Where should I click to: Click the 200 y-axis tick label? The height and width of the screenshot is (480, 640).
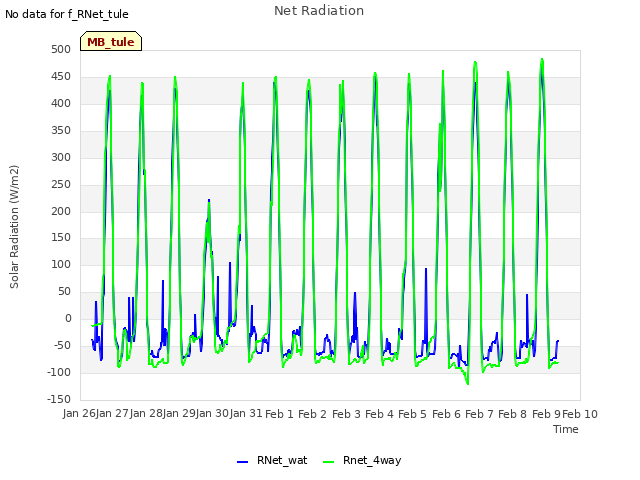[61, 211]
